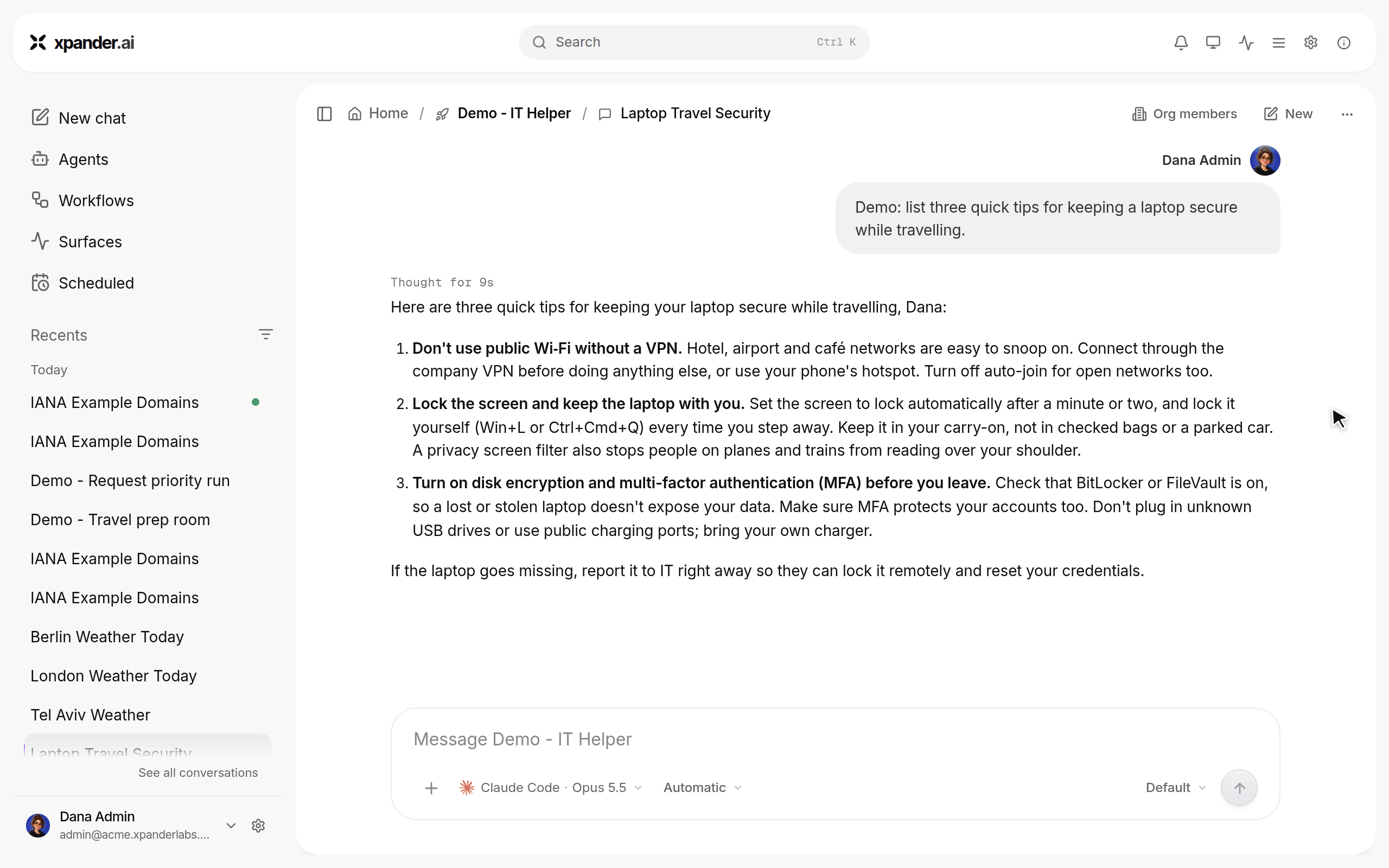Start a New conversation from header
Image resolution: width=1389 pixels, height=868 pixels.
pos(1288,114)
